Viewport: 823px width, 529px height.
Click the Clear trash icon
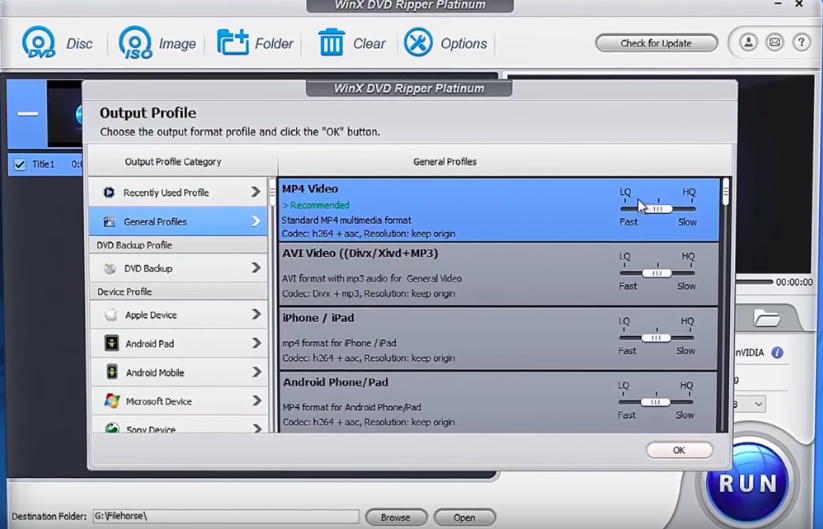[x=331, y=43]
